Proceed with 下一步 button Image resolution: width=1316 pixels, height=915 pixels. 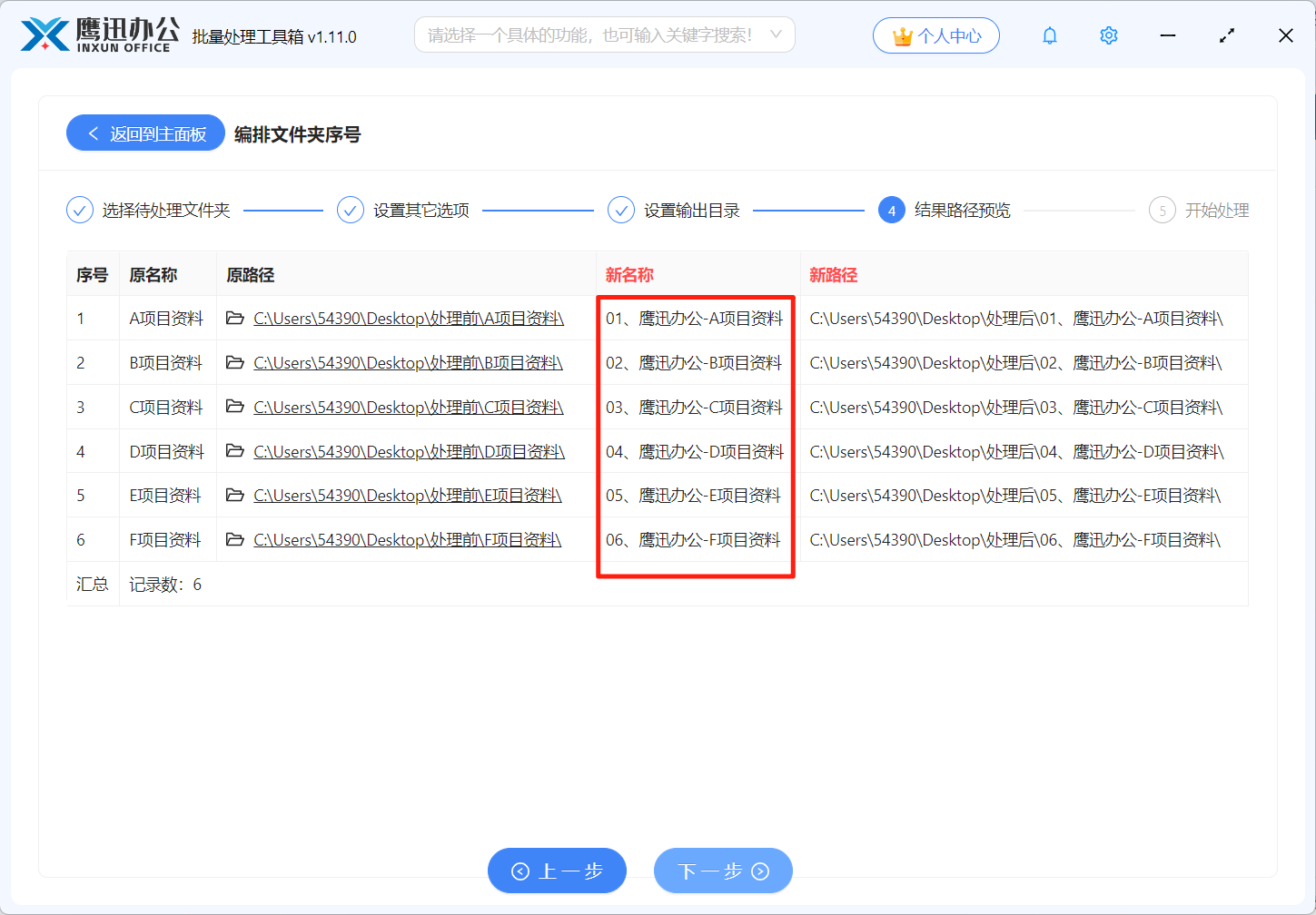723,871
